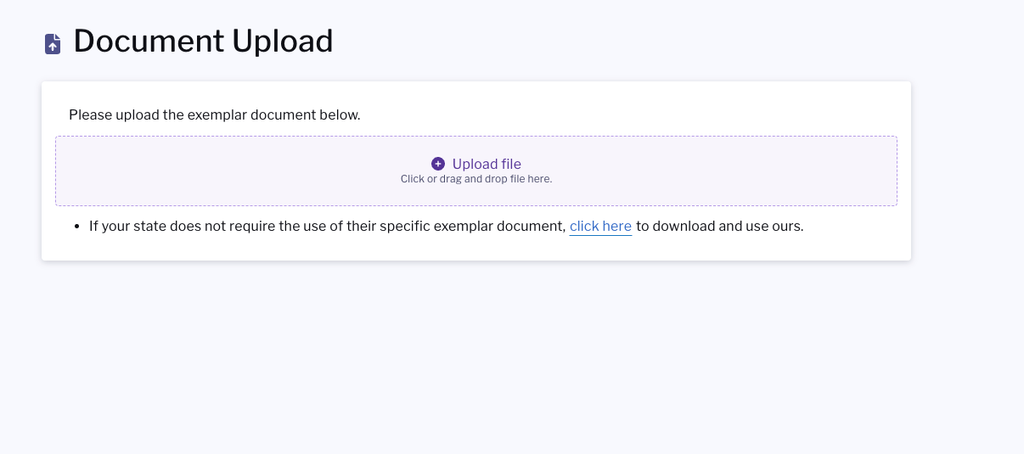The image size is (1024, 454).
Task: Click the document upload icon beside the heading
Action: tap(53, 44)
